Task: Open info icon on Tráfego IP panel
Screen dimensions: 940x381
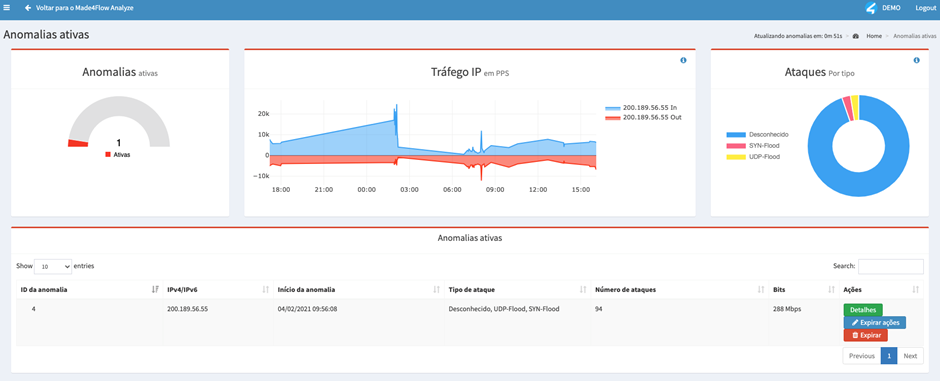Action: [683, 61]
